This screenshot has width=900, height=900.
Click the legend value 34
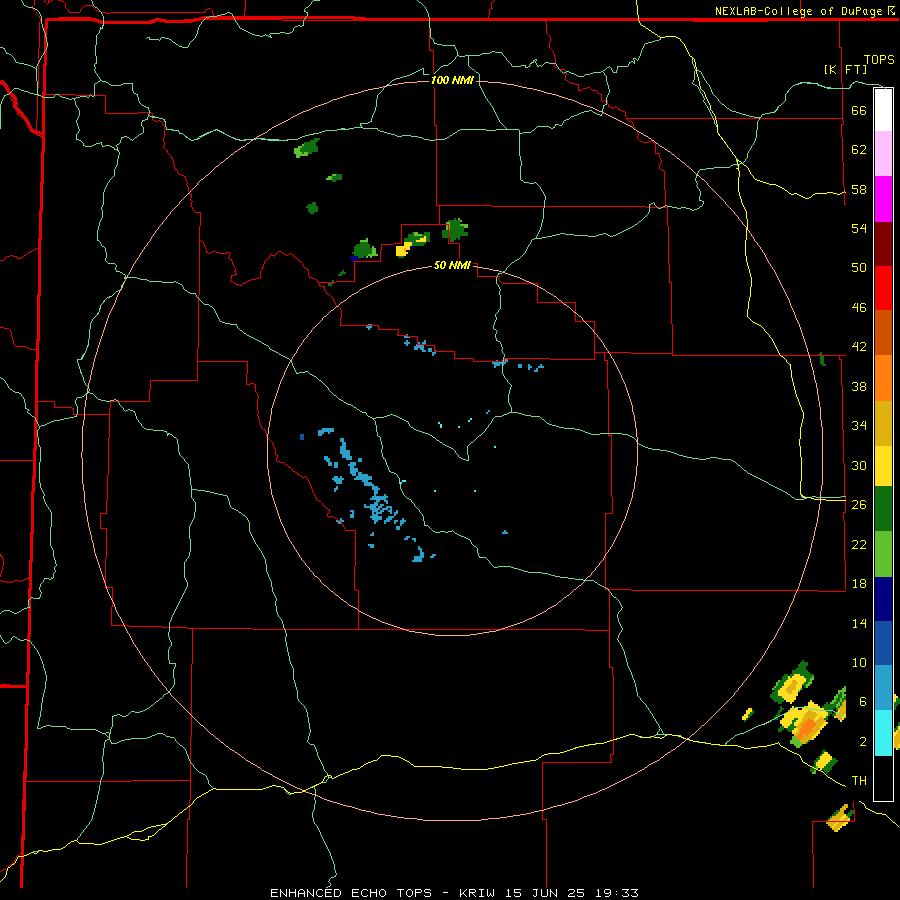tap(859, 425)
